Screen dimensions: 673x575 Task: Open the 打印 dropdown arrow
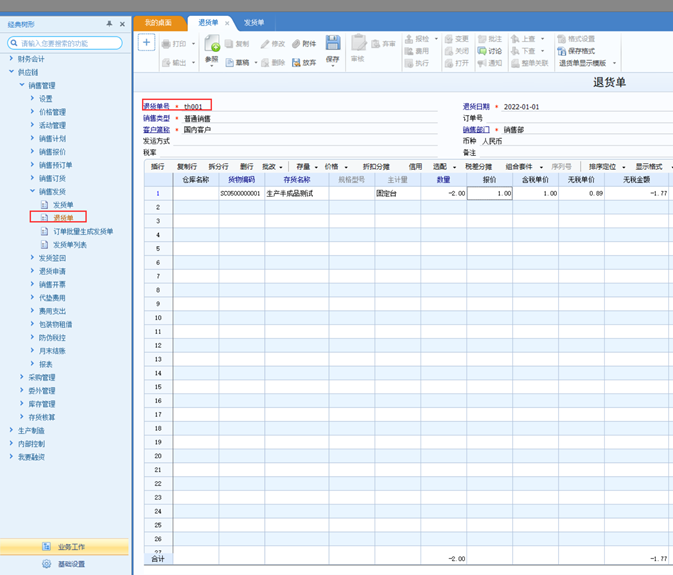coord(193,44)
